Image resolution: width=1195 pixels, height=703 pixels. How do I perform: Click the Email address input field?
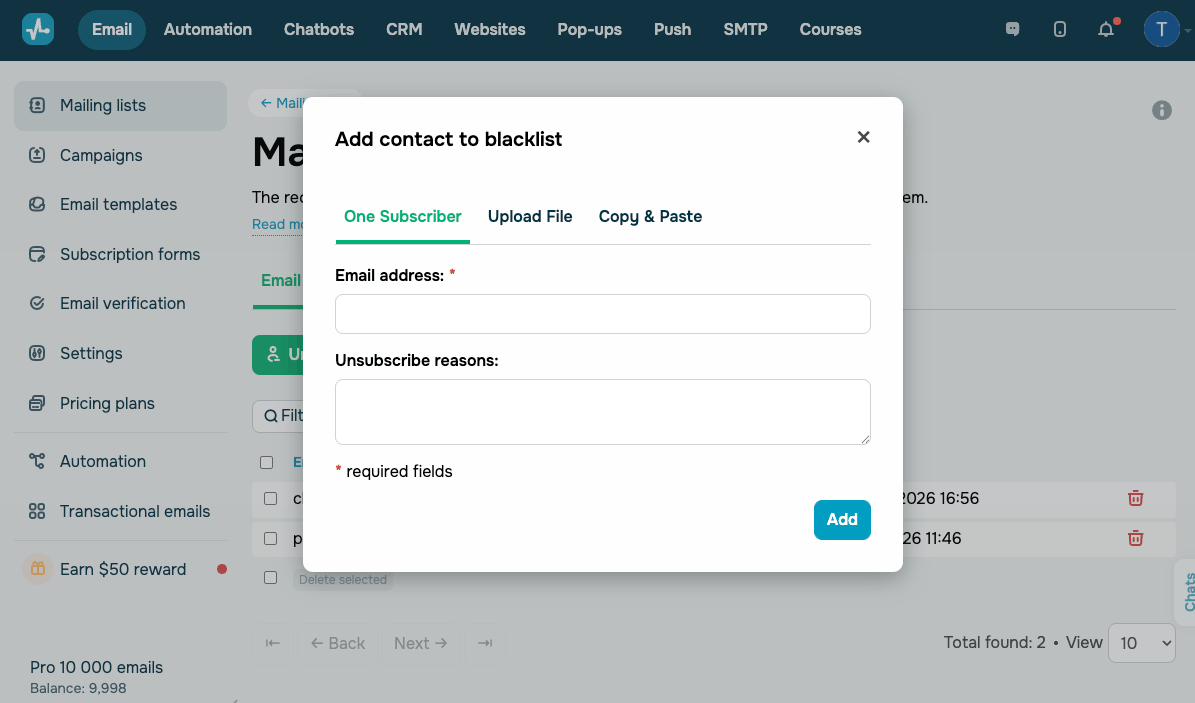(602, 313)
